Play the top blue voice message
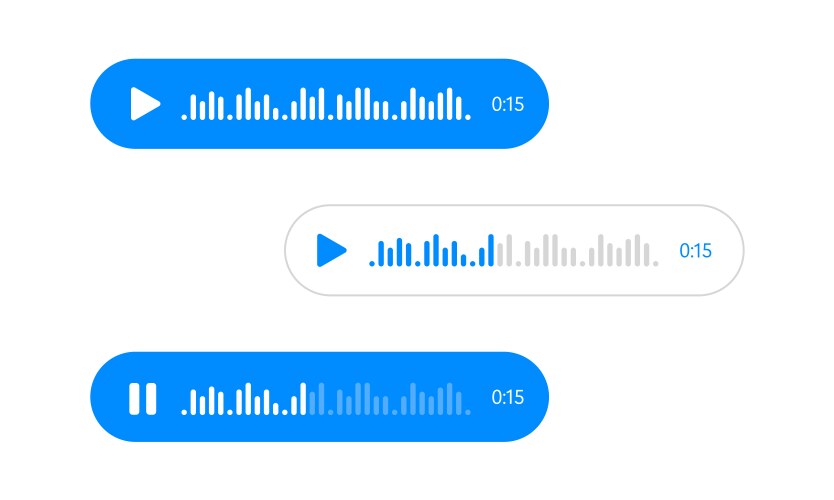The image size is (834, 500). (145, 104)
